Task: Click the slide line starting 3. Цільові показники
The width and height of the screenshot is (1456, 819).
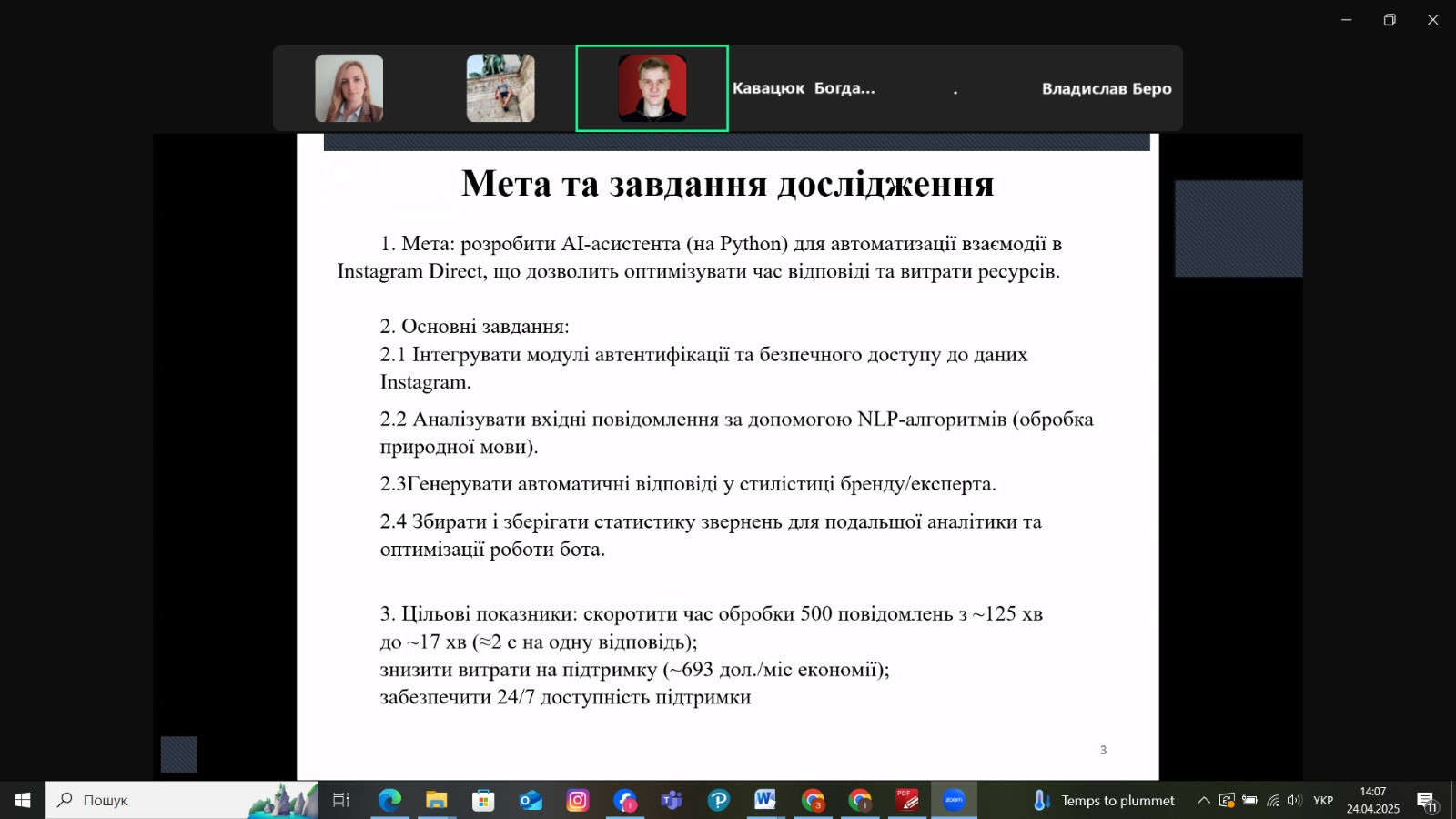Action: click(711, 613)
